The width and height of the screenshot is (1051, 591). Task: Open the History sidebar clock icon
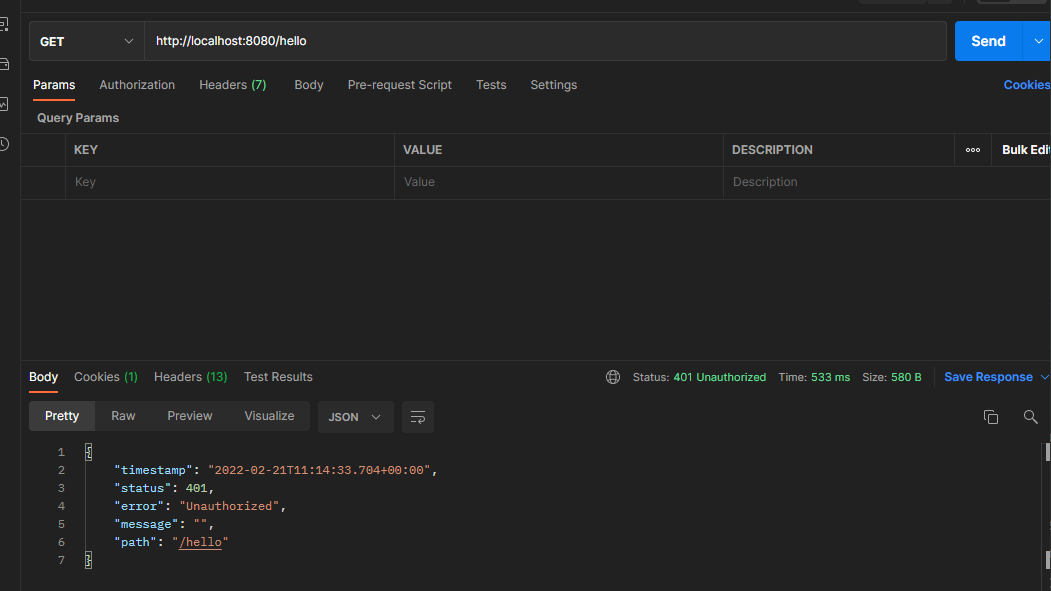click(4, 144)
